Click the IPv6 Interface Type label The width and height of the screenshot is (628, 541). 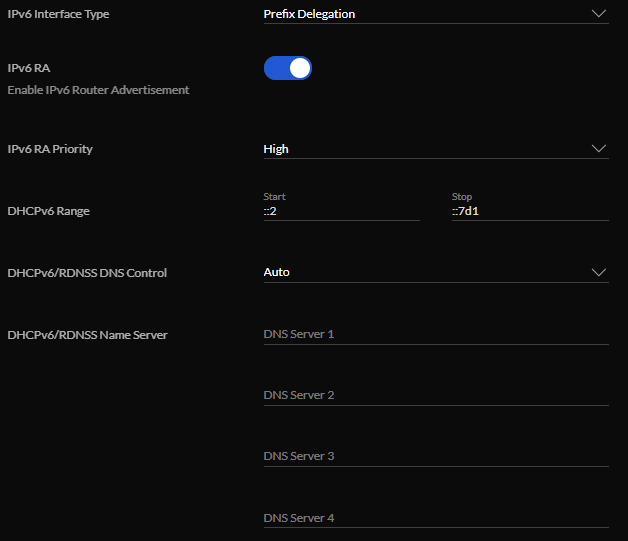click(x=58, y=14)
